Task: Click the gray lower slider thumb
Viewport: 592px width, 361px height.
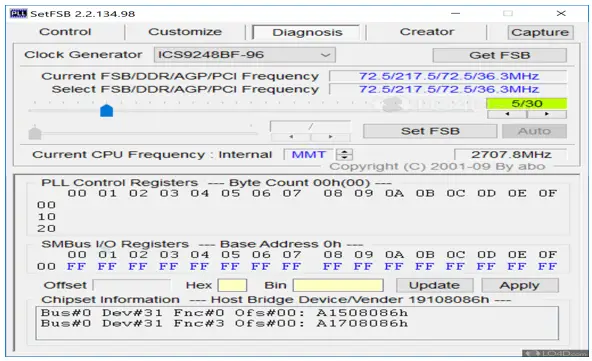Action: click(35, 133)
